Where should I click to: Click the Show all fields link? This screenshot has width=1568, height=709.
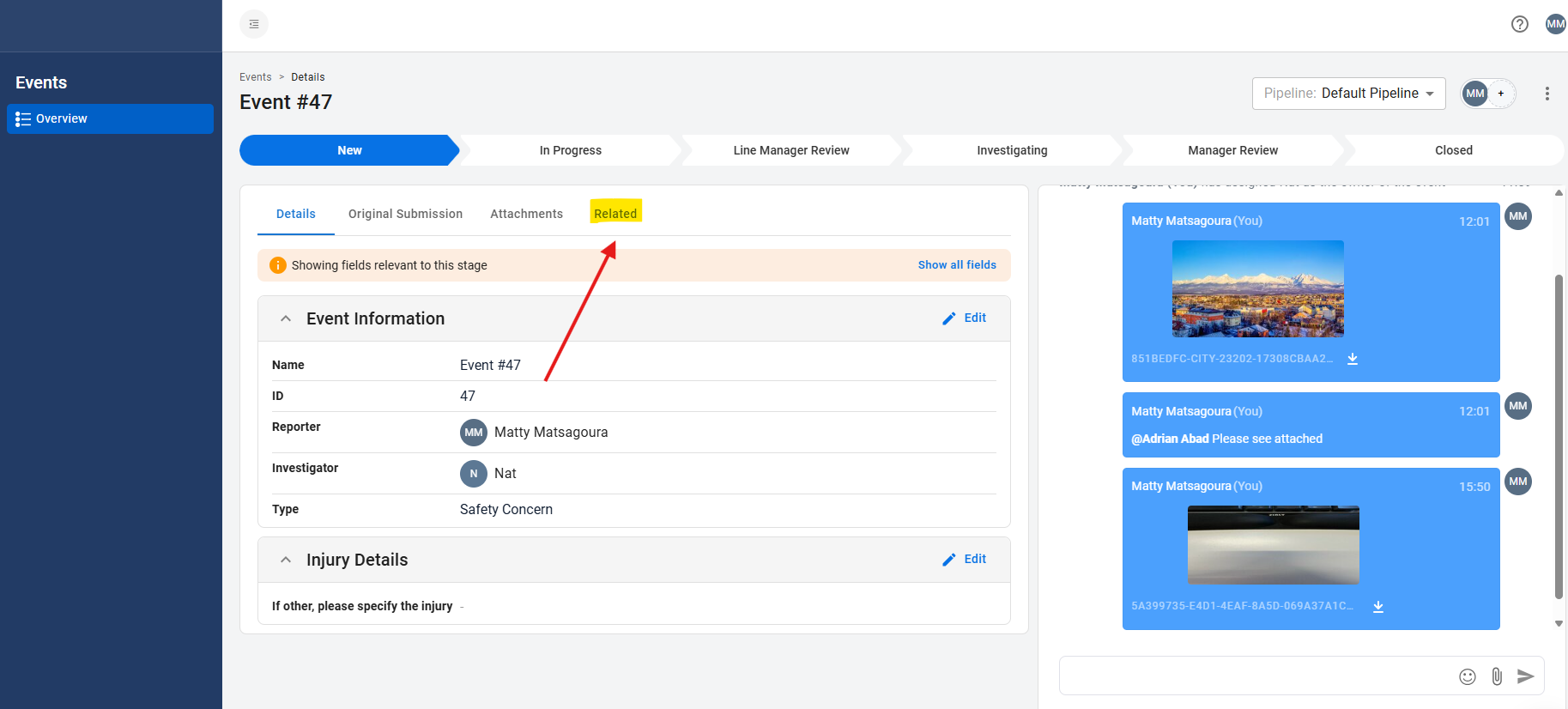[957, 265]
